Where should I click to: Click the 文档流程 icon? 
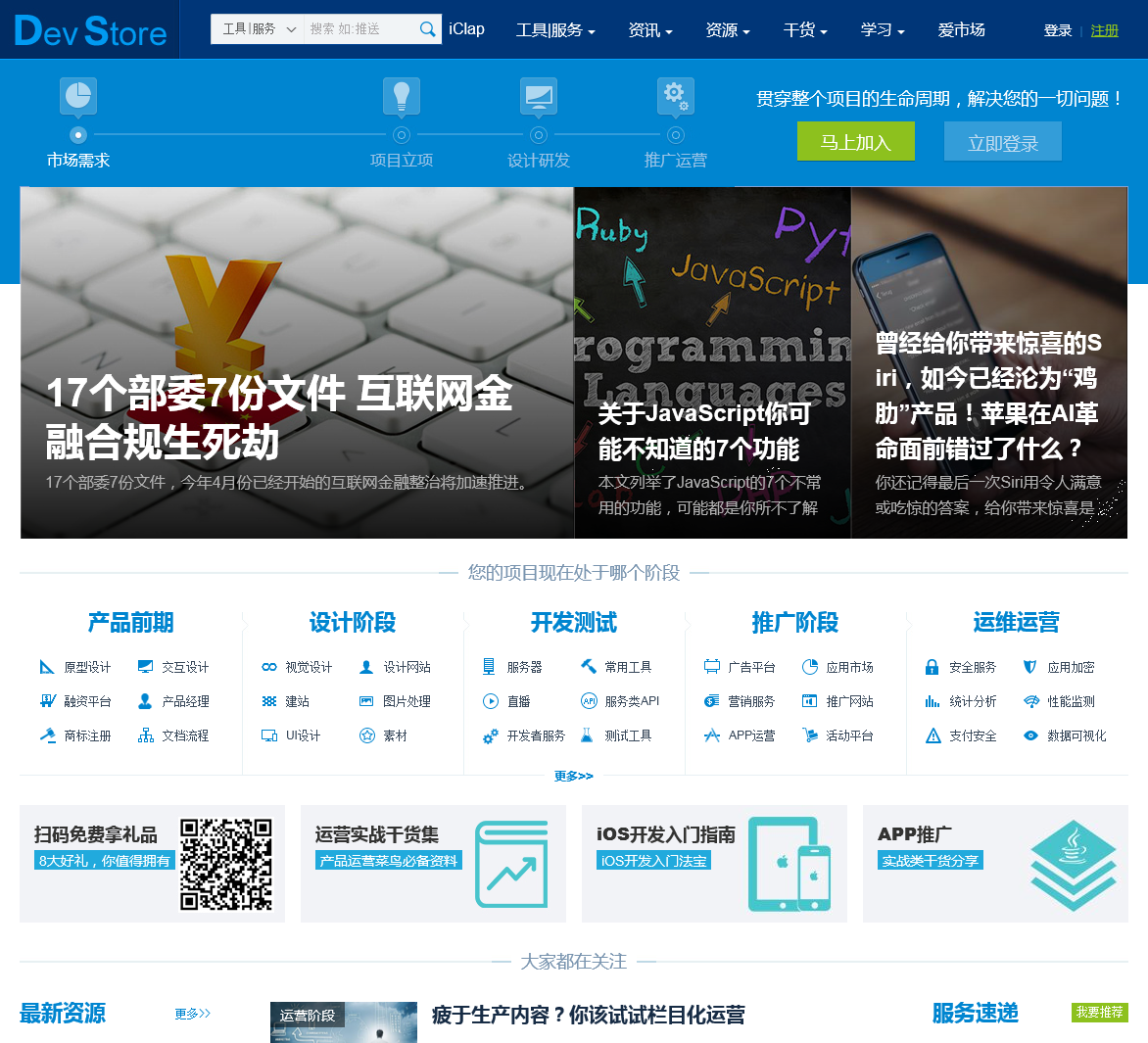pos(145,735)
